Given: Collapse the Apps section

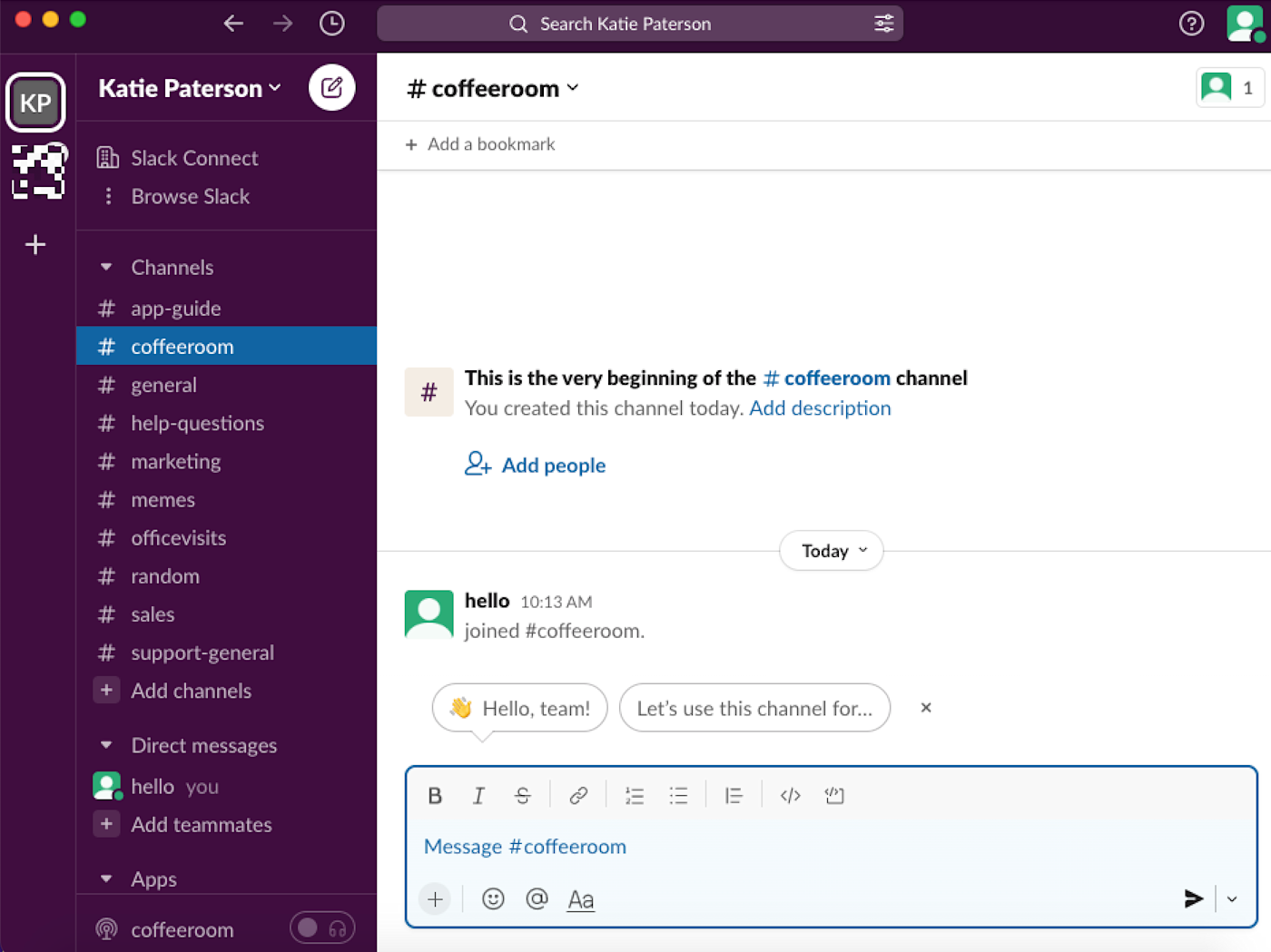Looking at the screenshot, I should pos(106,878).
